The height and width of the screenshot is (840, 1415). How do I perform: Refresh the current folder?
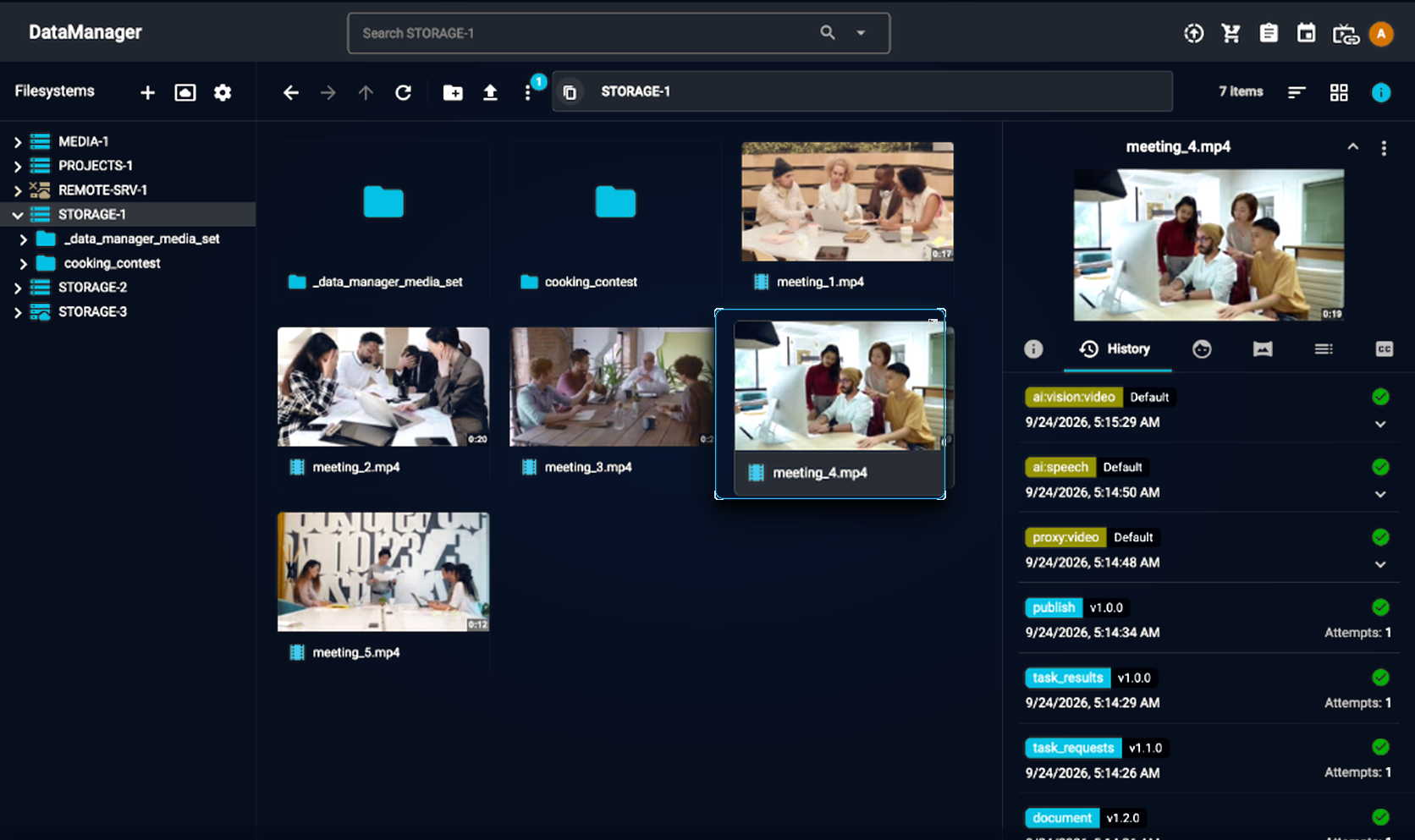coord(404,92)
